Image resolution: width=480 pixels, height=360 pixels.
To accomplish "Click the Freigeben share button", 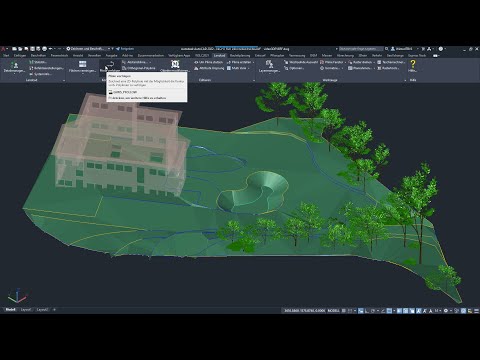I will [x=125, y=49].
